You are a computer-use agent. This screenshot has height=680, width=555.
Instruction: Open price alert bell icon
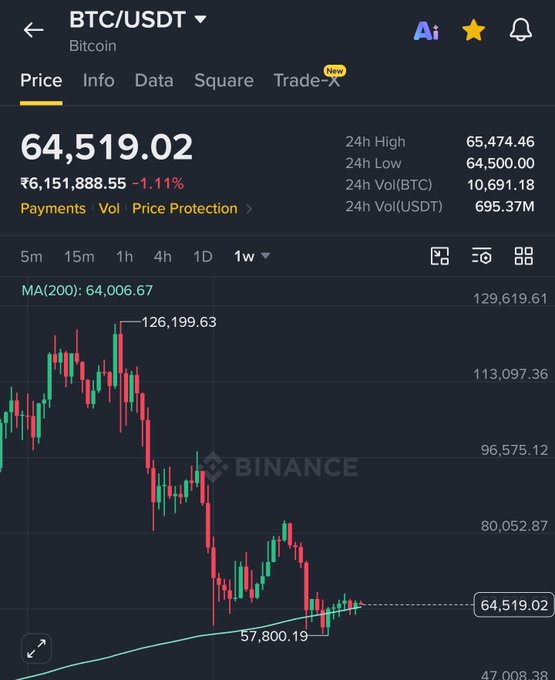520,30
